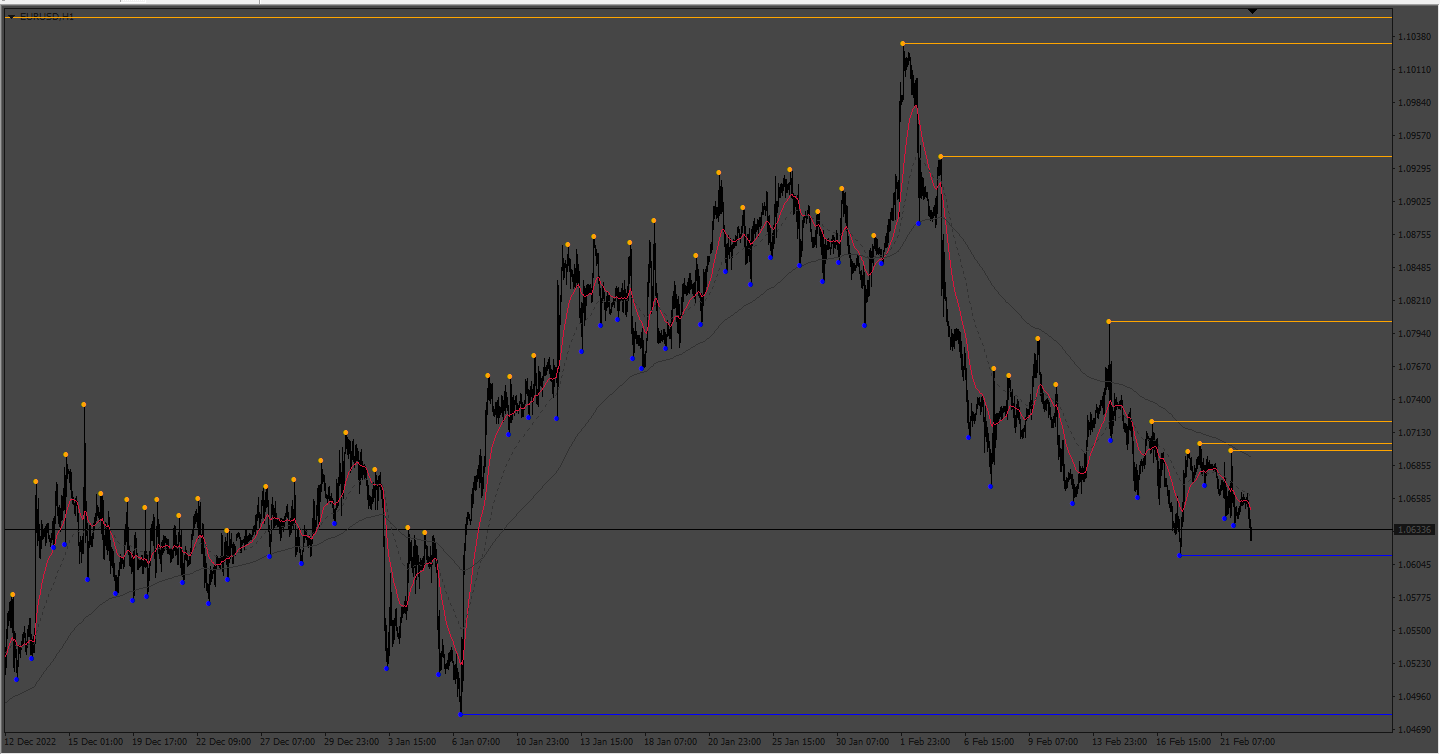This screenshot has width=1440, height=755.
Task: Click the 15 Dec 01:00 time label
Action: [96, 743]
